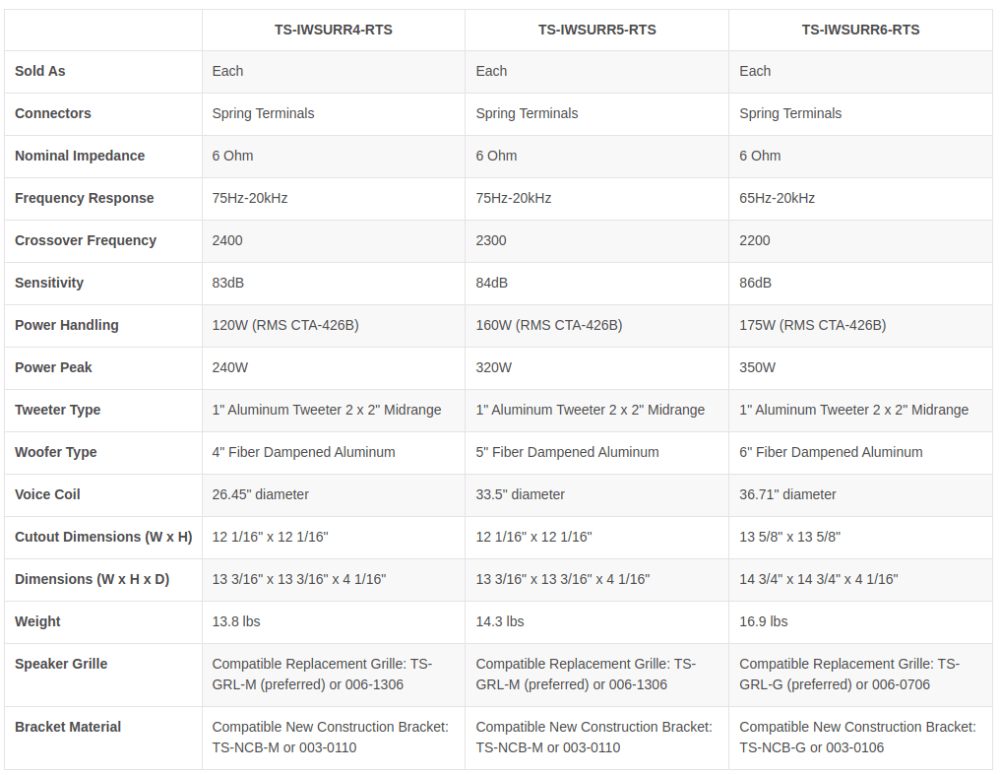The image size is (1000, 775).
Task: Click the TS-IWSURR4-RTS column header
Action: click(333, 30)
